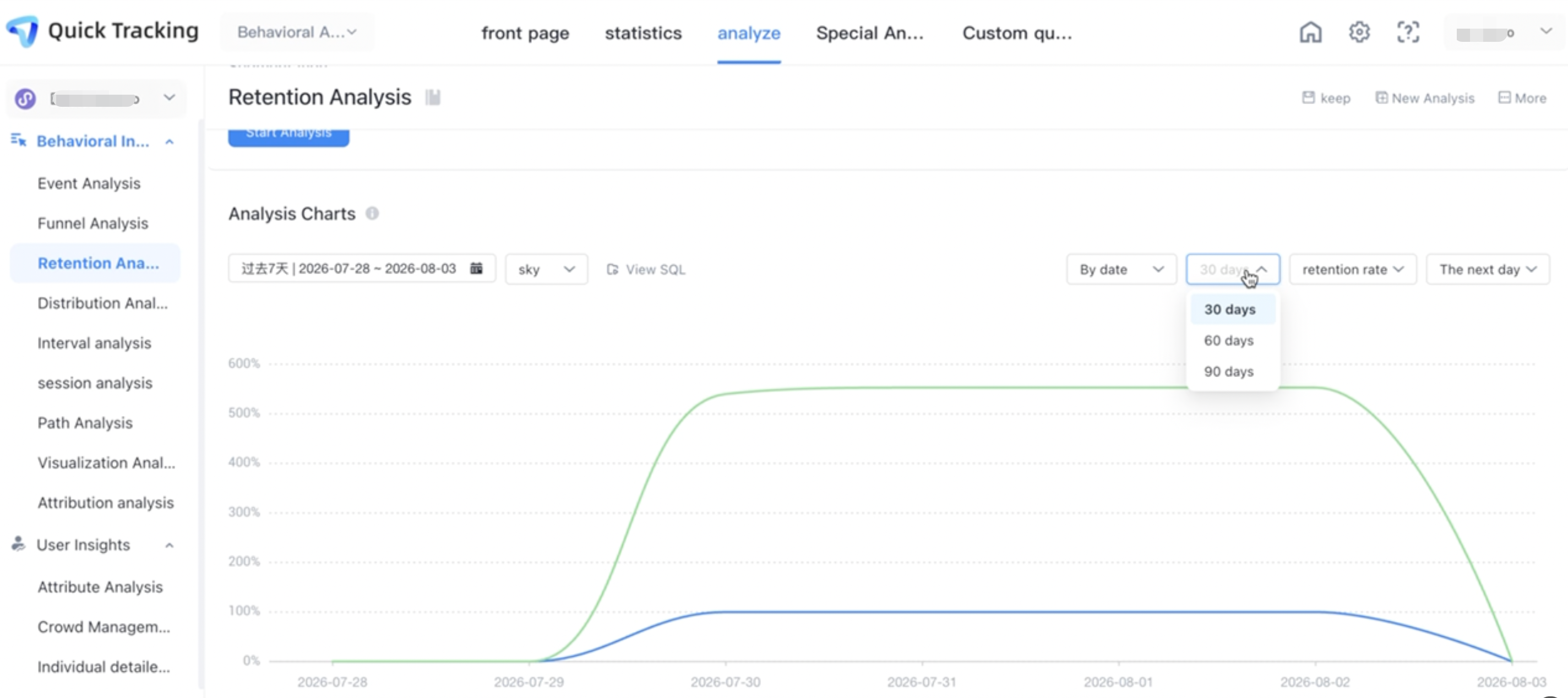Image resolution: width=1568 pixels, height=698 pixels.
Task: Go to home via house icon
Action: [x=1310, y=32]
